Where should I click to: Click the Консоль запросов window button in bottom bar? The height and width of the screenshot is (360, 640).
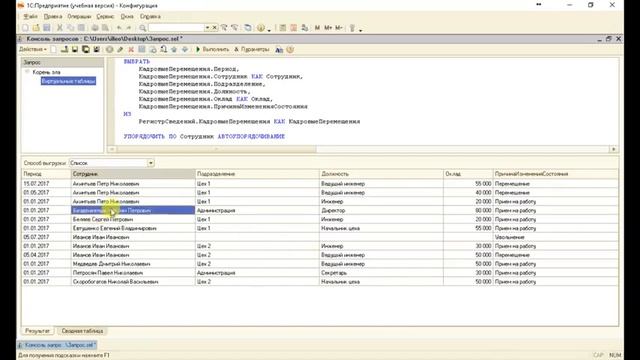tap(57, 345)
